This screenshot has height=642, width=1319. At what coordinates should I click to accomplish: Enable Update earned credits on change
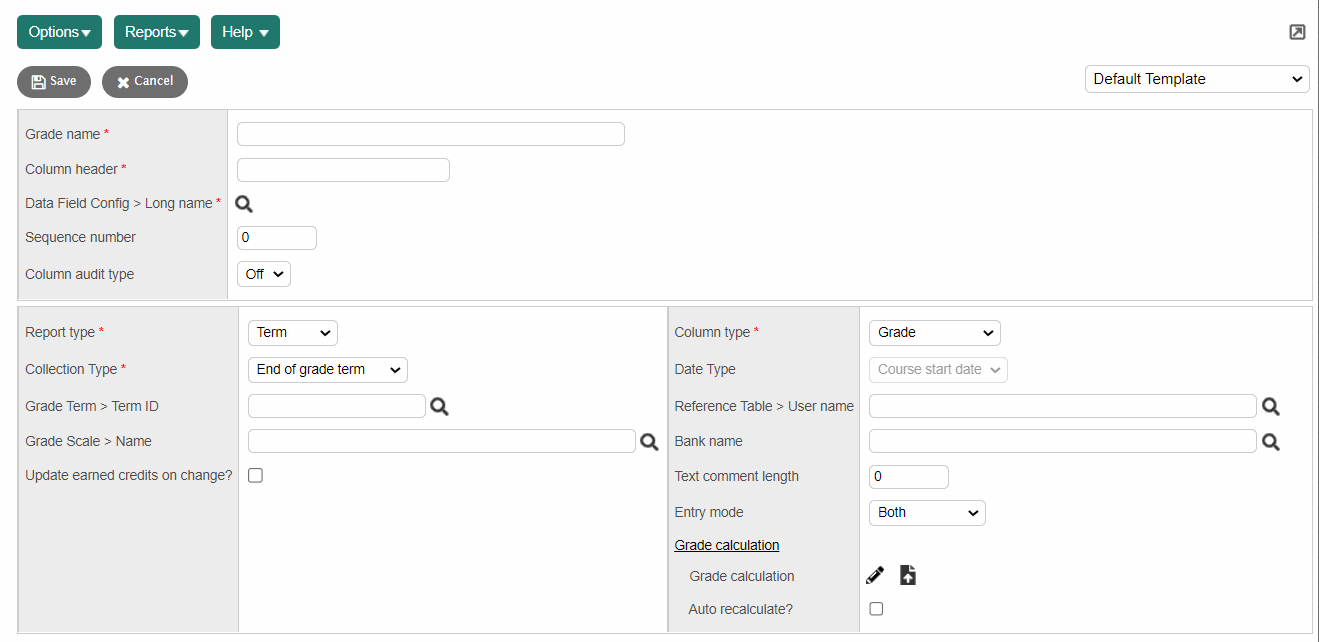pos(256,476)
